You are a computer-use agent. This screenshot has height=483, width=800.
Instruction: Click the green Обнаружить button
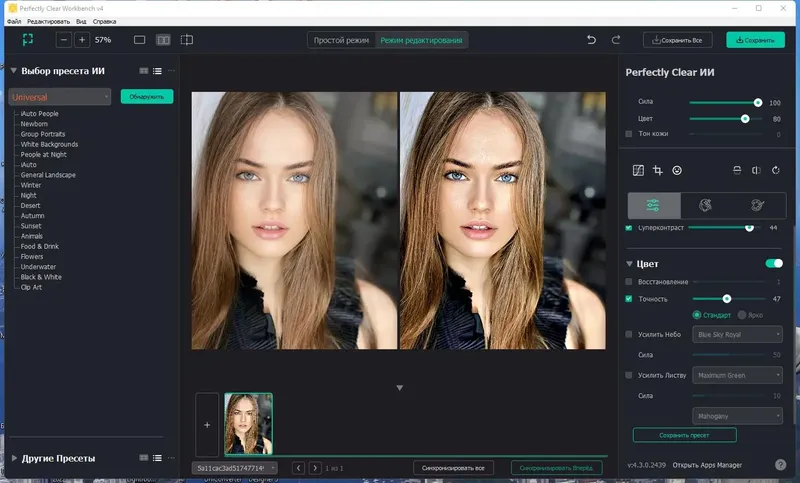[x=147, y=96]
